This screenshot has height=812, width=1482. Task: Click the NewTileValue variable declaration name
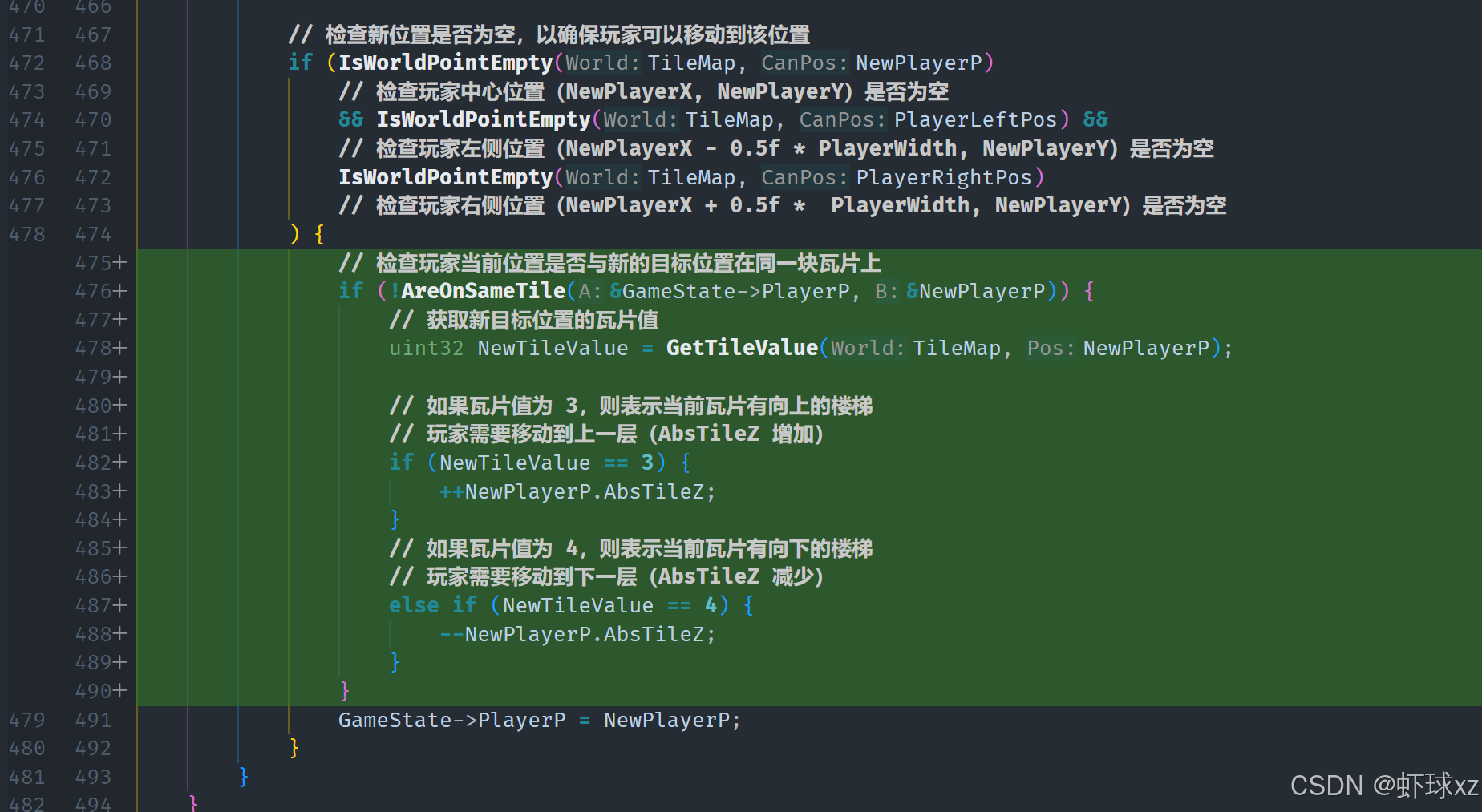click(553, 348)
